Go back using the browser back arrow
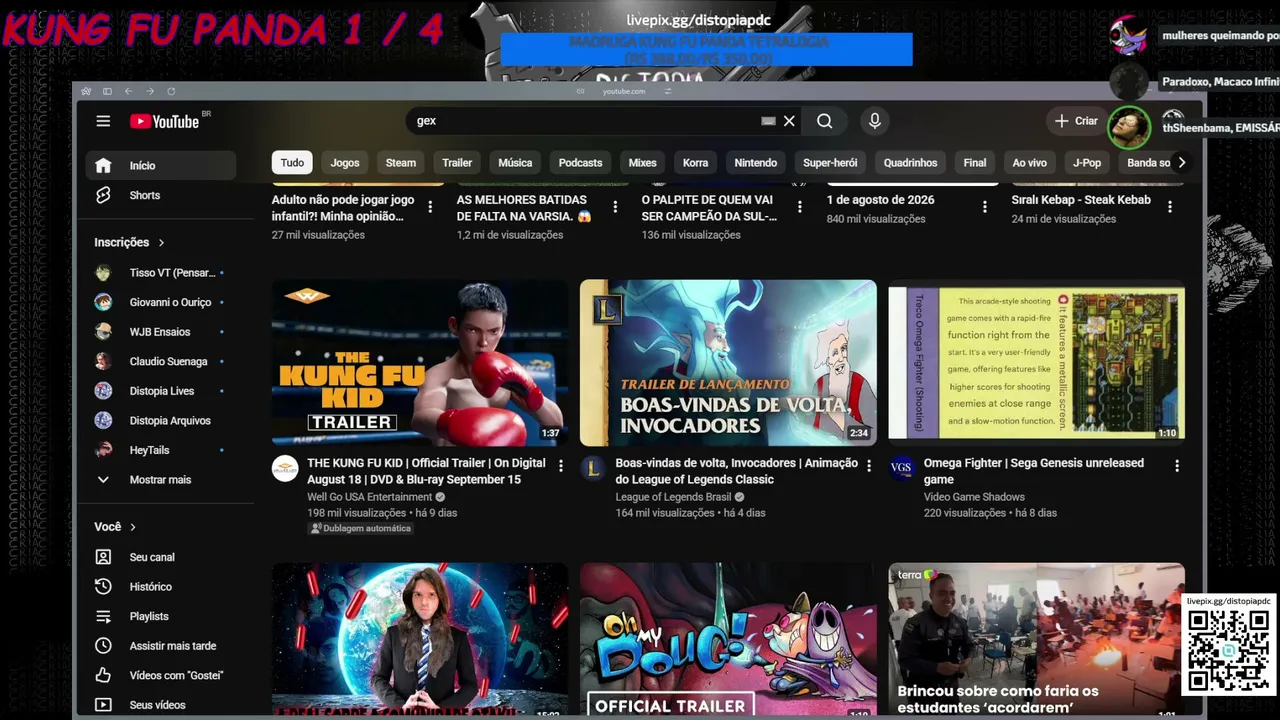This screenshot has width=1280, height=720. pyautogui.click(x=129, y=91)
